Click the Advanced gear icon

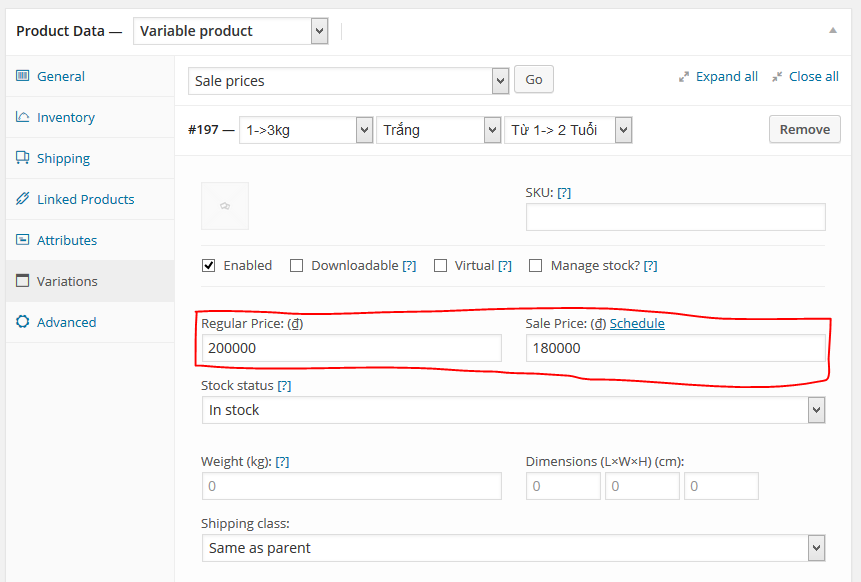coord(22,322)
